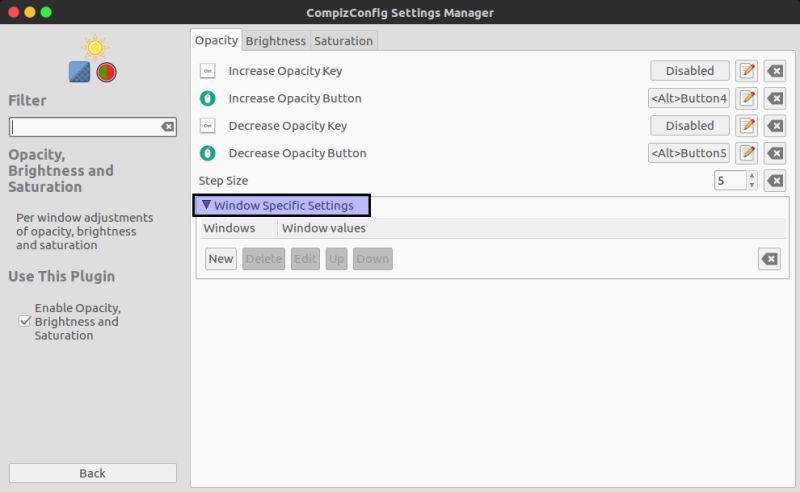The width and height of the screenshot is (800, 492).
Task: Click the keyboard icon beside Increase Opacity Key
Action: pos(208,71)
